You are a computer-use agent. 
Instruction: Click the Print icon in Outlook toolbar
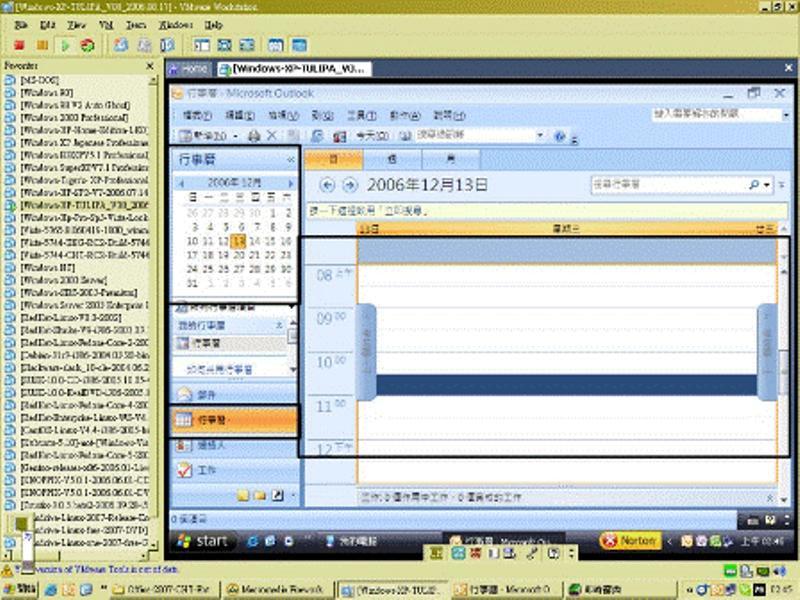254,136
